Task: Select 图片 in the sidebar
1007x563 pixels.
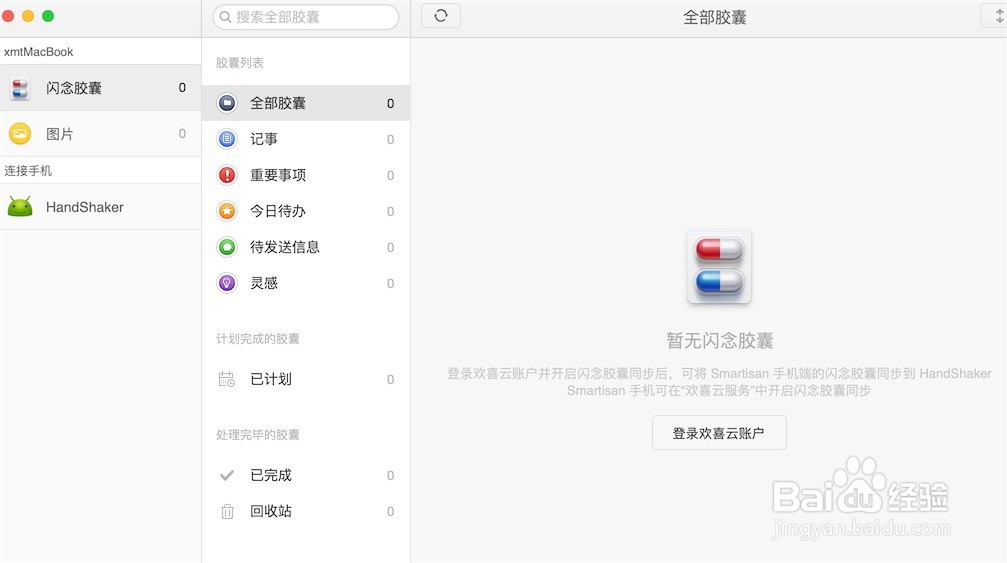Action: [100, 134]
